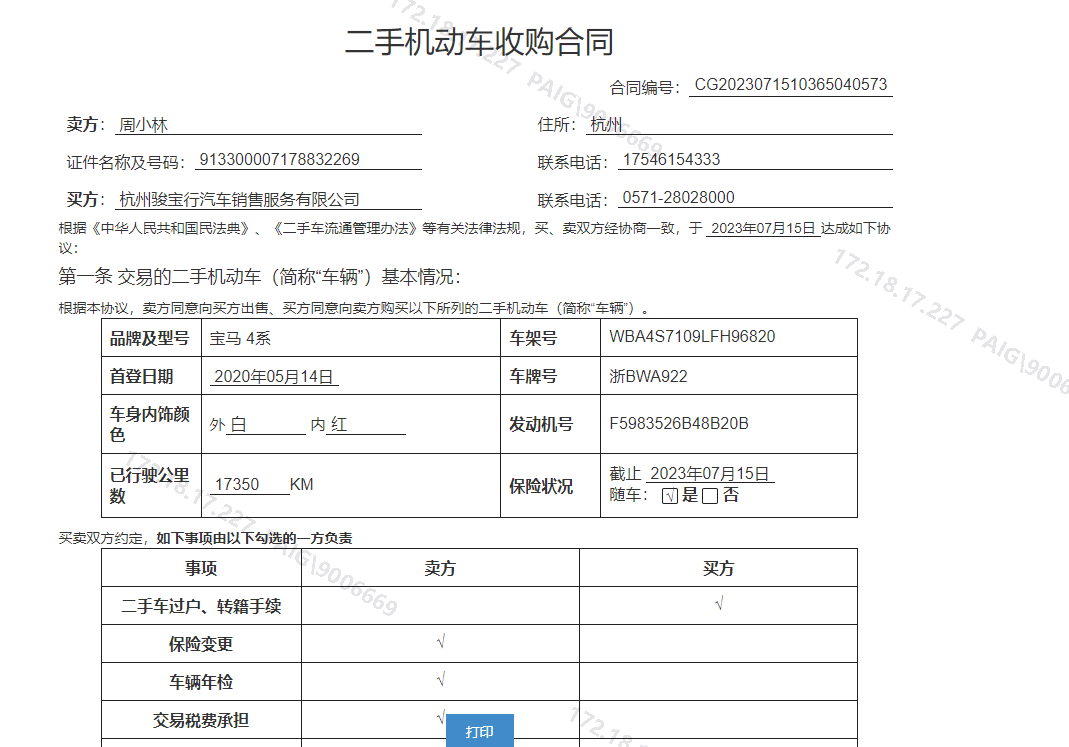
Task: Click row label 保险变更
Action: (x=201, y=644)
